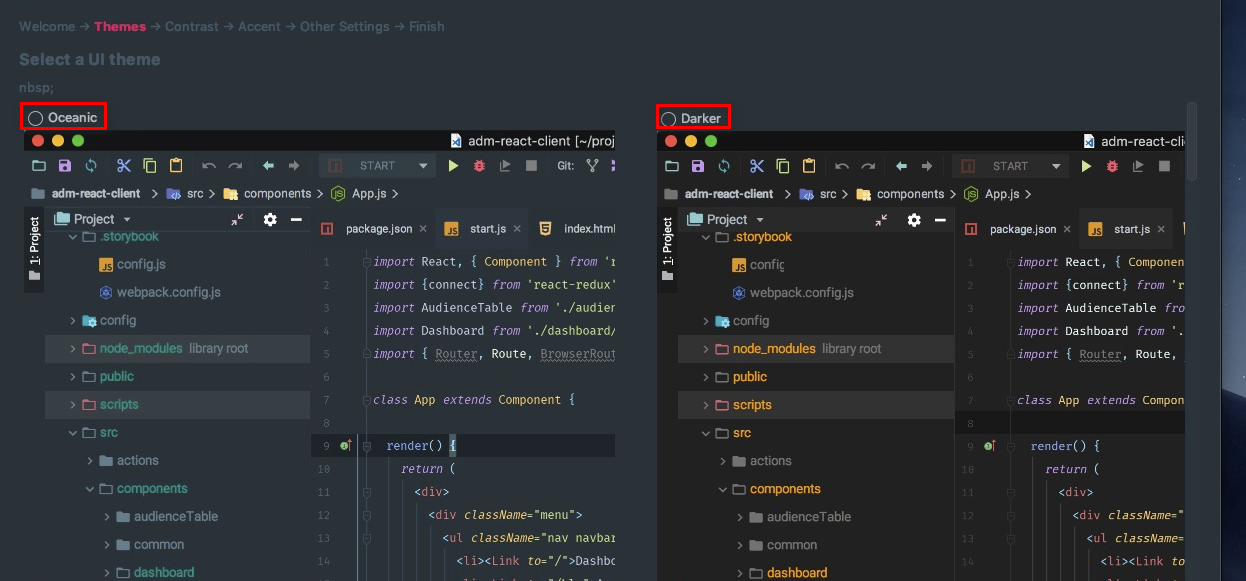Click the components breadcrumb in Darker preview
This screenshot has width=1246, height=581.
(900, 194)
